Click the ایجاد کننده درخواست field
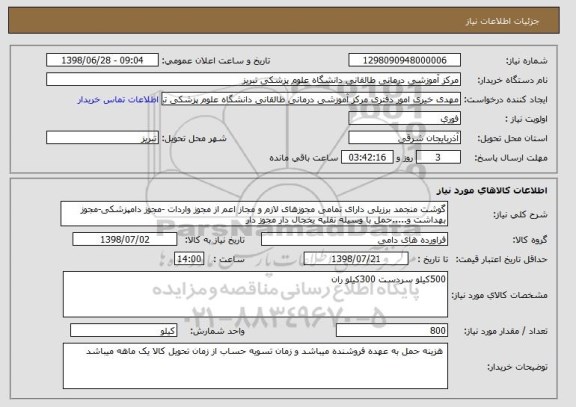The image size is (576, 407). coord(311,99)
